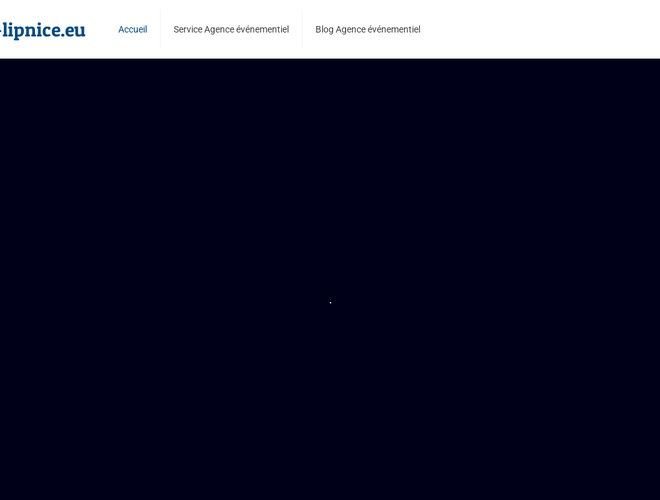The height and width of the screenshot is (500, 660).
Task: Click the blue lipnice.eu brand text
Action: pyautogui.click(x=43, y=30)
